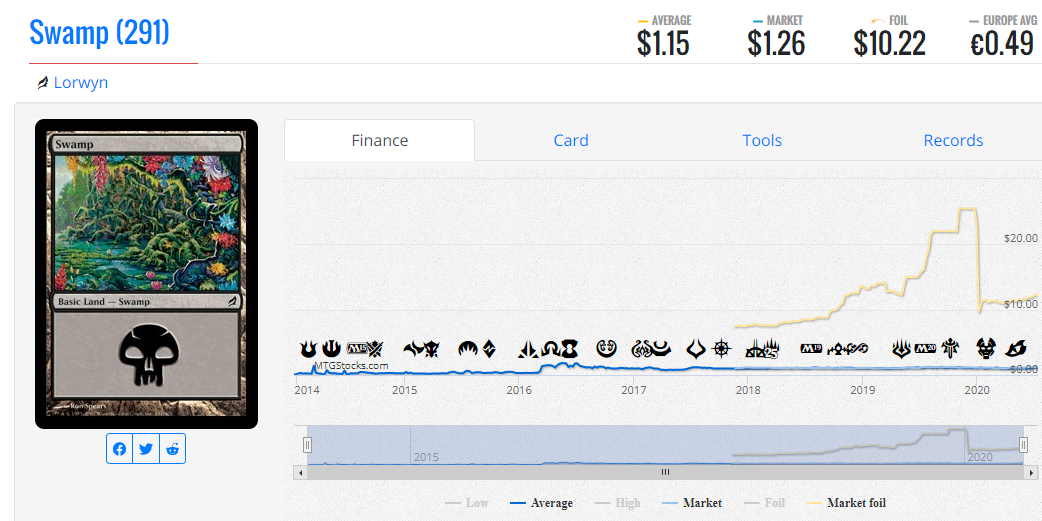1042x521 pixels.
Task: Click the Swamp card image
Action: pyautogui.click(x=146, y=274)
